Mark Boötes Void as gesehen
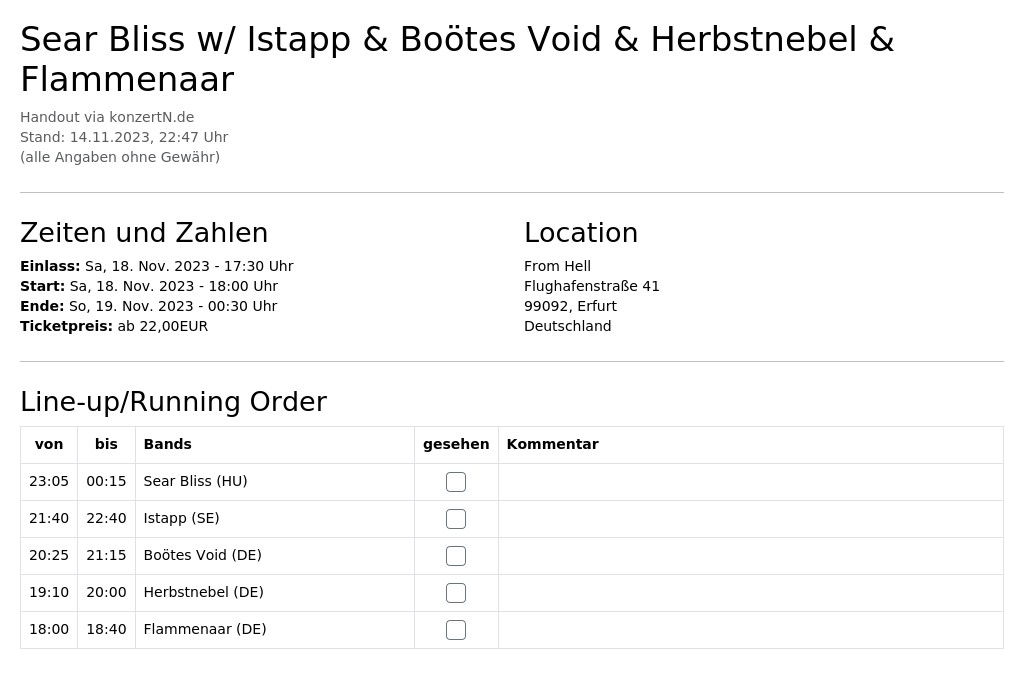Viewport: 1024px width, 685px height. (x=456, y=556)
